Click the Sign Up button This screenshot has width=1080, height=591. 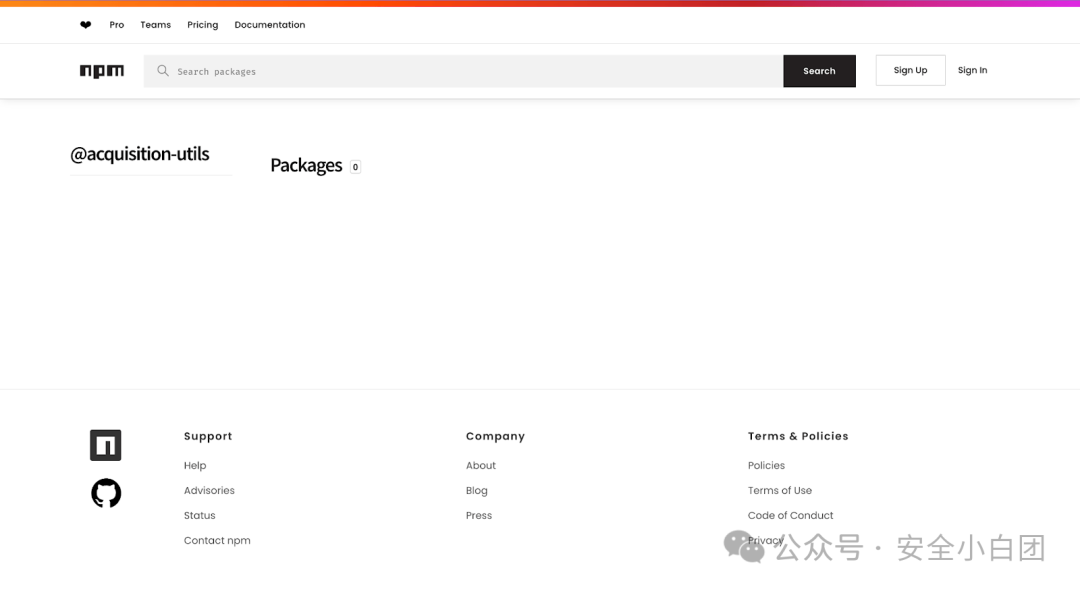[x=911, y=70]
